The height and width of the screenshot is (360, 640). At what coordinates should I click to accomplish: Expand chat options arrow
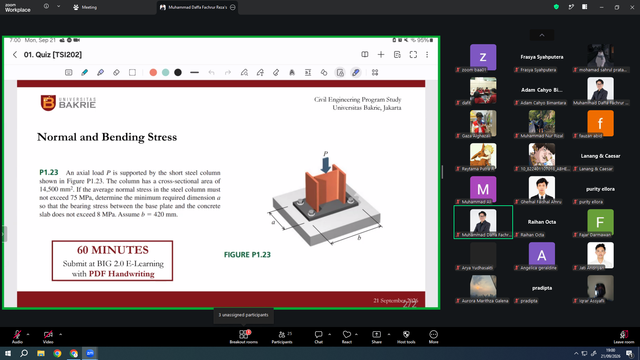[x=329, y=334]
